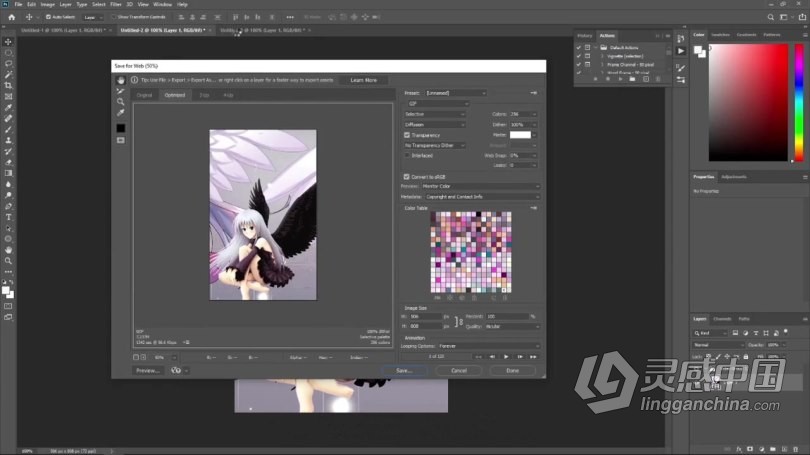Image resolution: width=810 pixels, height=455 pixels.
Task: Open the Filter menu
Action: pos(116,4)
